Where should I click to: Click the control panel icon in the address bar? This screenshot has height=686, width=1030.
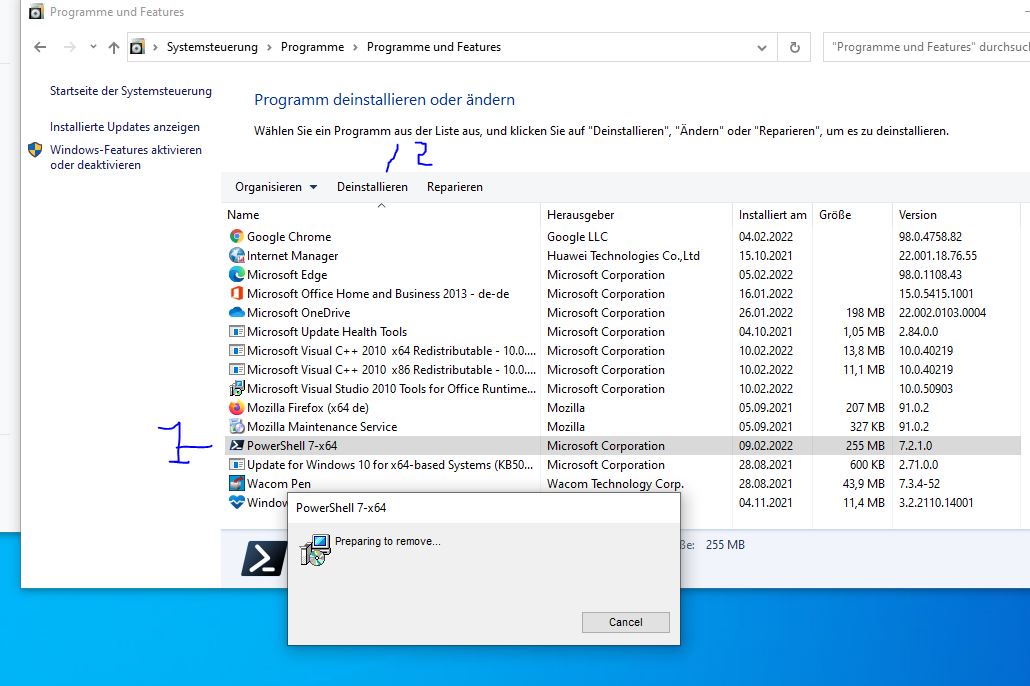(x=137, y=47)
